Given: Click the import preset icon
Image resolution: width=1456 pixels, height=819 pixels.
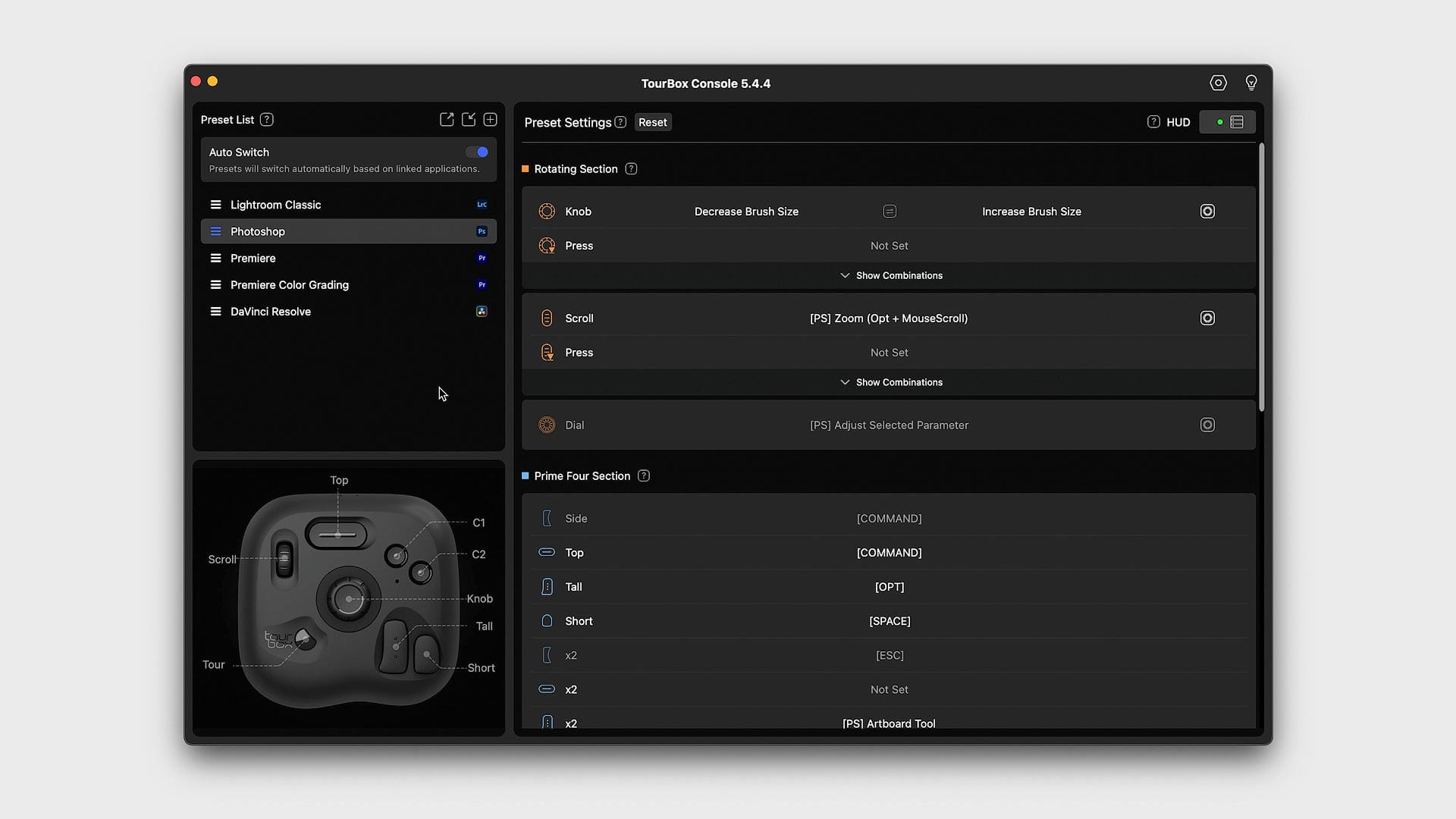Looking at the screenshot, I should [468, 119].
